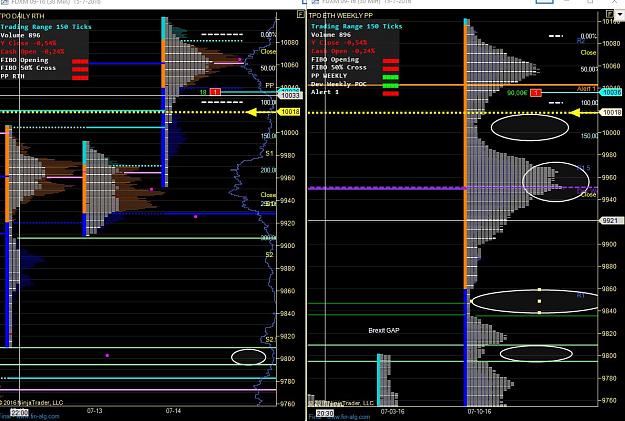Click the 'TPO DAILY RTH' chart title
This screenshot has height=421, width=625.
[22, 16]
